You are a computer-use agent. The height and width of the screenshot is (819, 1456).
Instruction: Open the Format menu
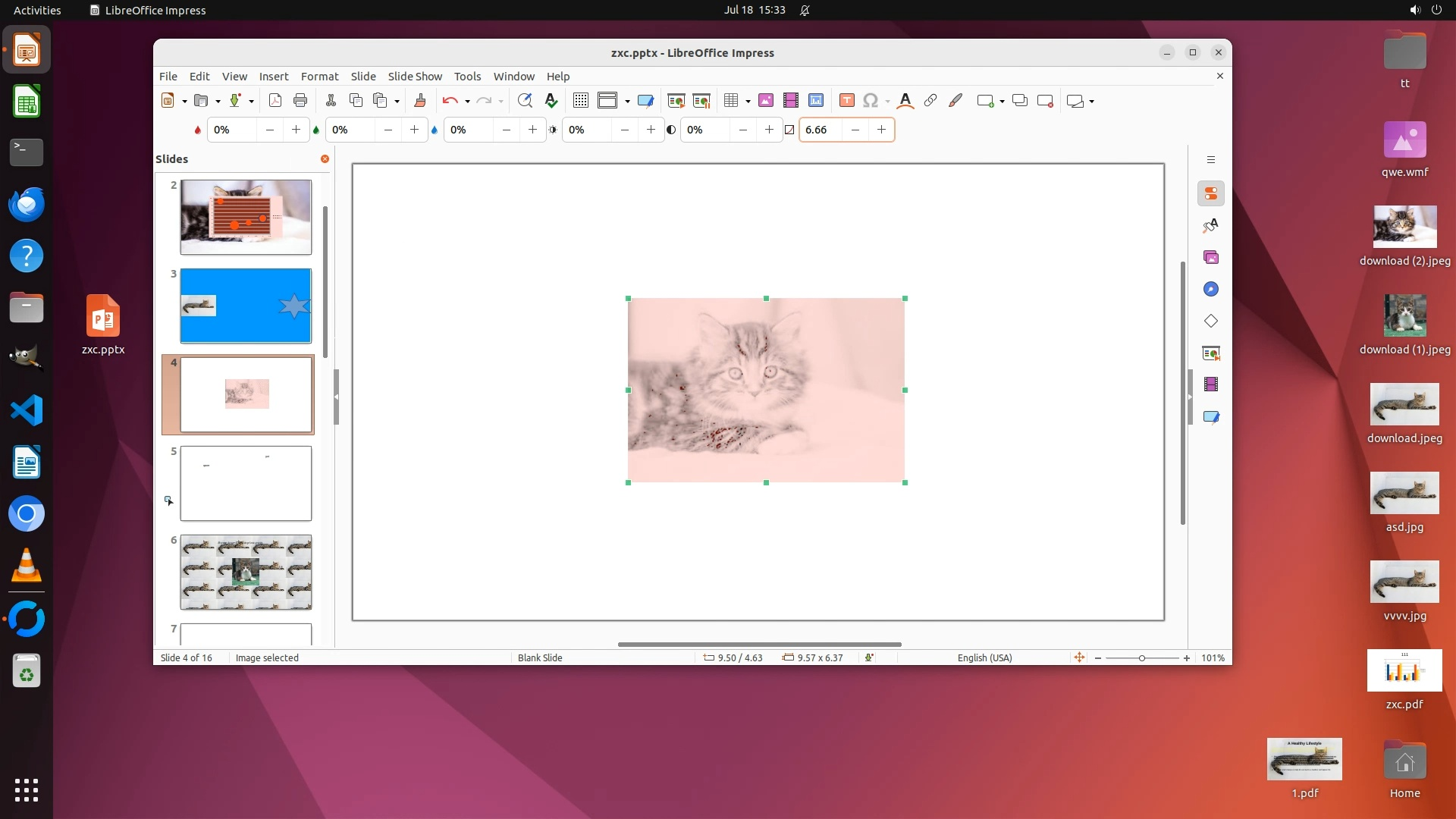319,77
